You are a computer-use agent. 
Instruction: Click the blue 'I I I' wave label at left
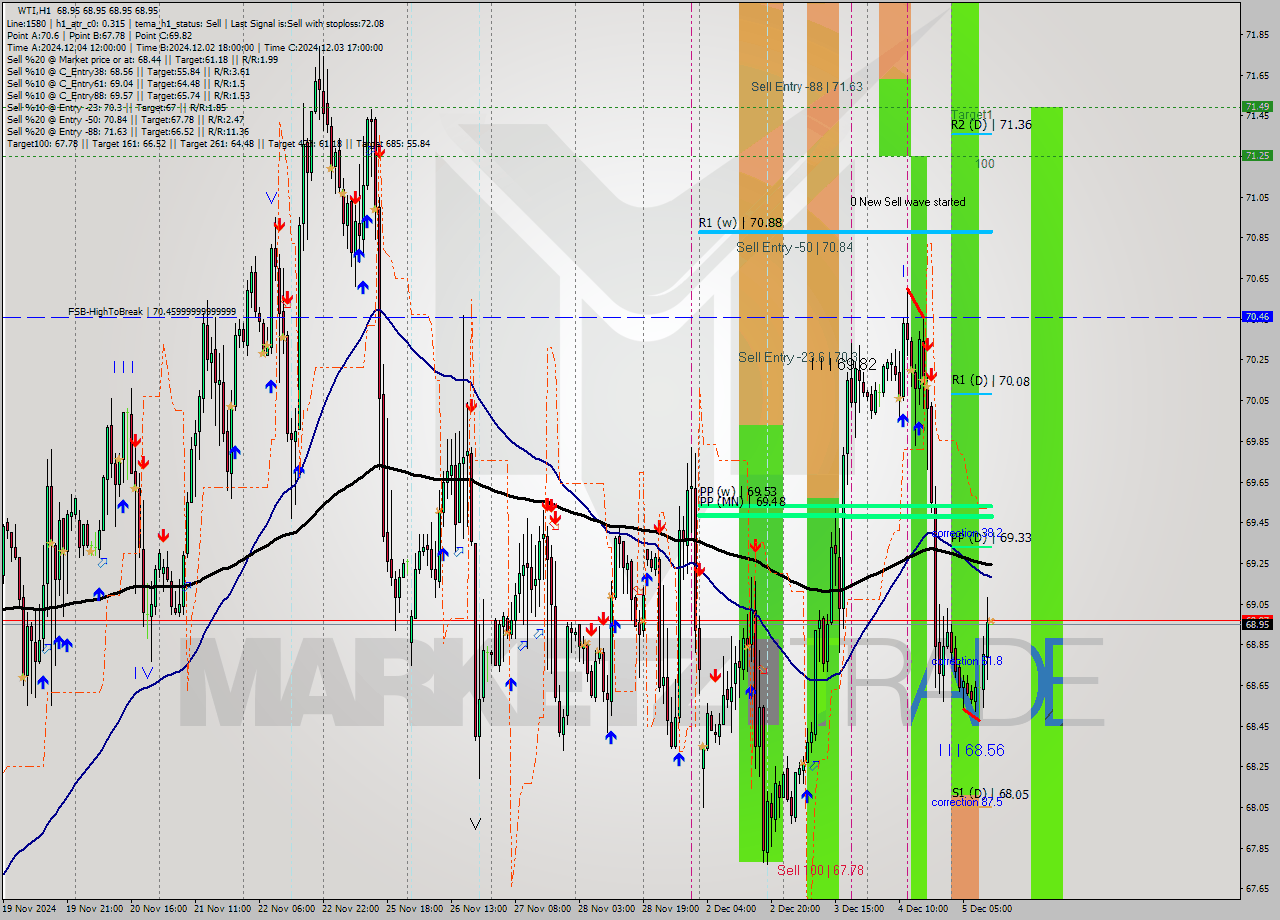pos(123,368)
